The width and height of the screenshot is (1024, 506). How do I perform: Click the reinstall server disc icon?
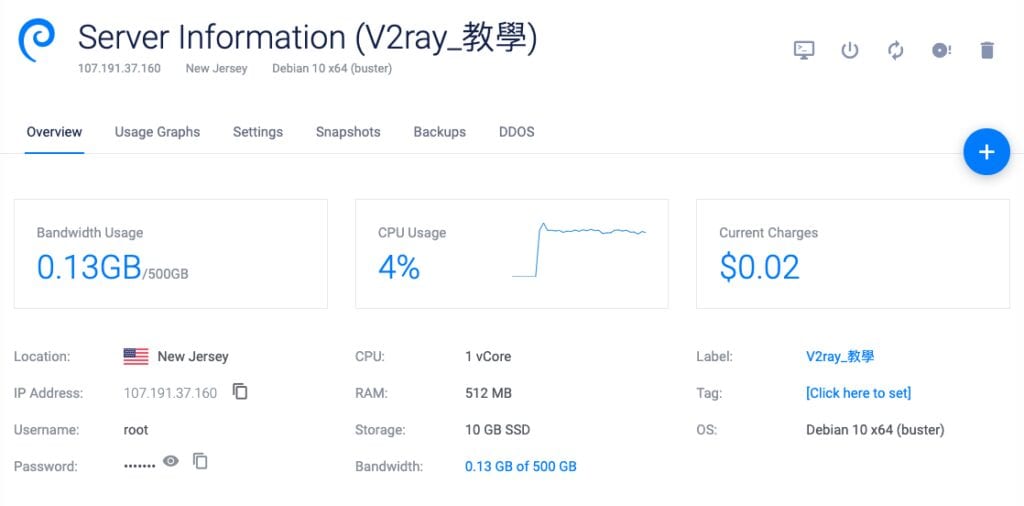941,50
